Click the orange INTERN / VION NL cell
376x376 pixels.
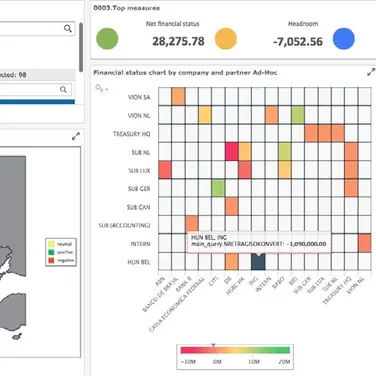pyautogui.click(x=365, y=243)
